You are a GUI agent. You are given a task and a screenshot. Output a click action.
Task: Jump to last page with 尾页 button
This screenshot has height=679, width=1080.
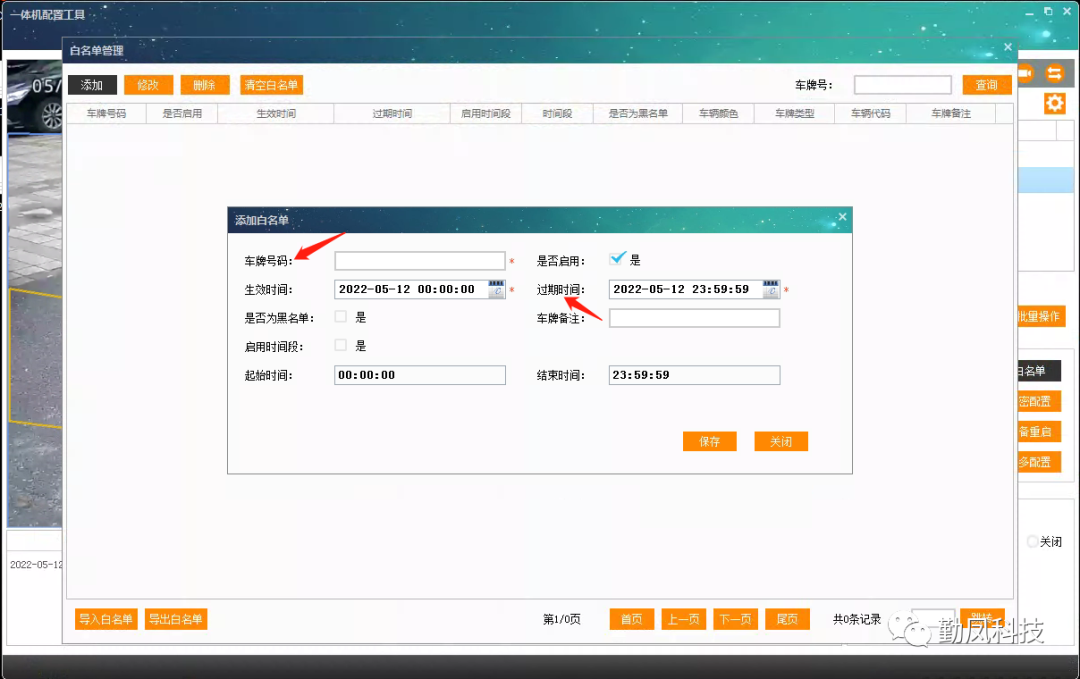[787, 618]
